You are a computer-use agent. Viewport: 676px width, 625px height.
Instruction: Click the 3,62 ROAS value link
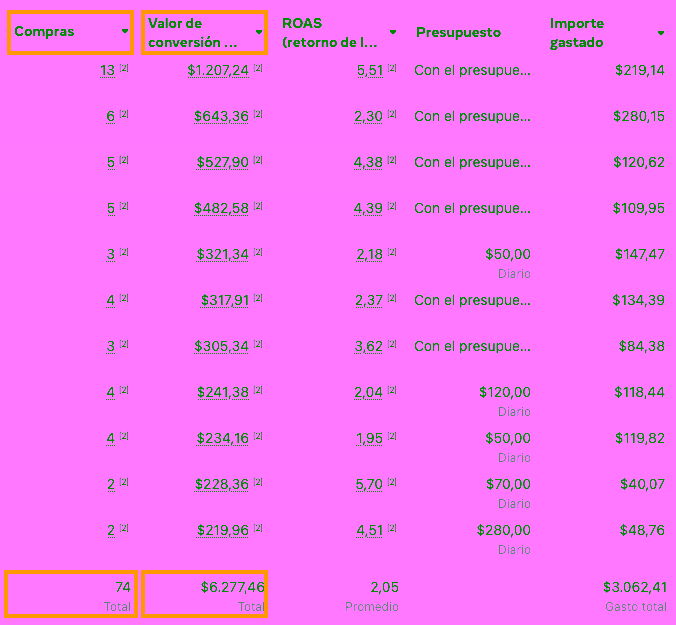pos(368,346)
